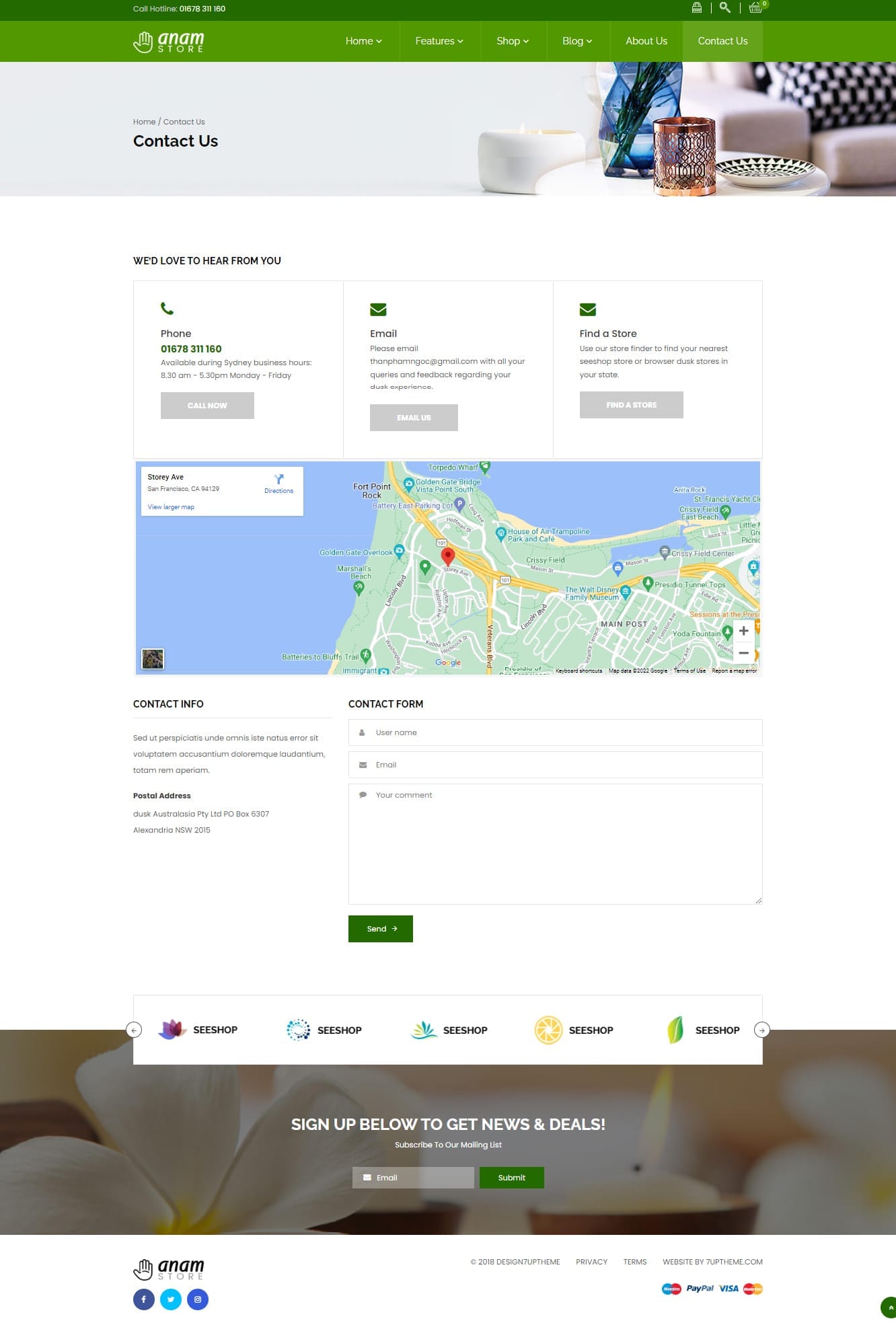Open the About Us menu item
Screen dimensions: 896x1323
[x=646, y=41]
